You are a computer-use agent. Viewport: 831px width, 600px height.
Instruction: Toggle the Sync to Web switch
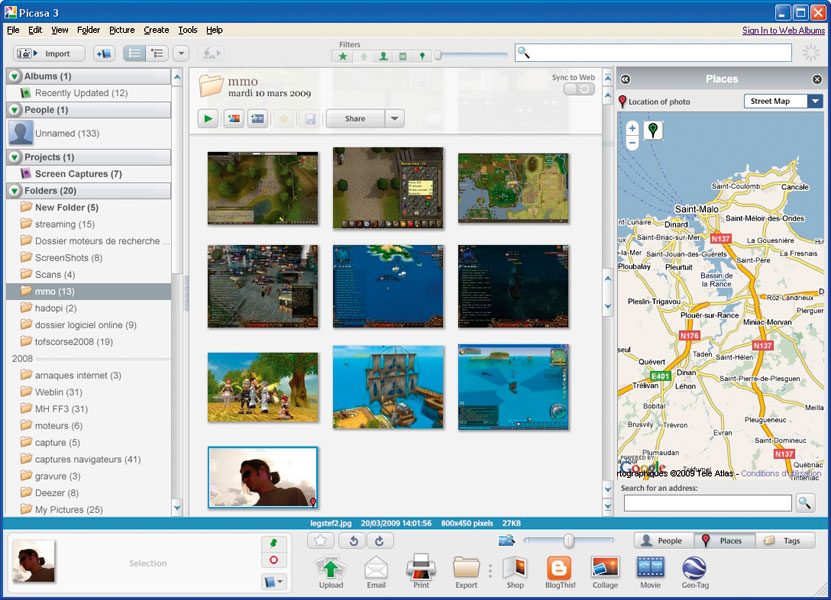(x=579, y=89)
